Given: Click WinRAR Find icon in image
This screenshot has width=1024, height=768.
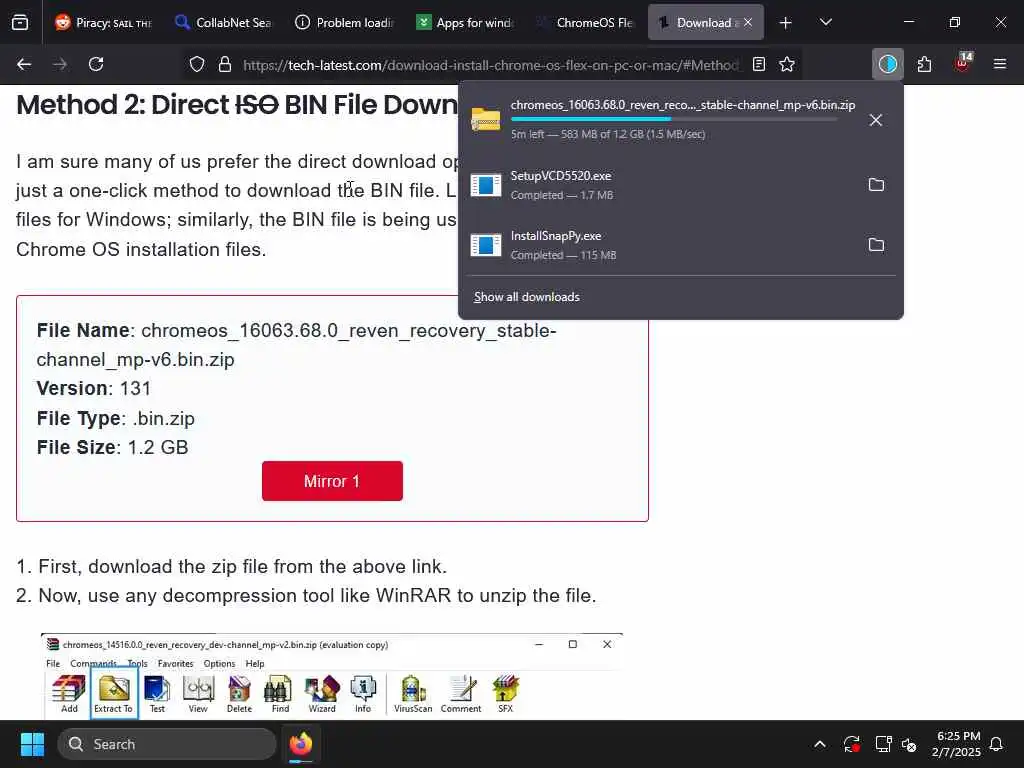Looking at the screenshot, I should (280, 694).
